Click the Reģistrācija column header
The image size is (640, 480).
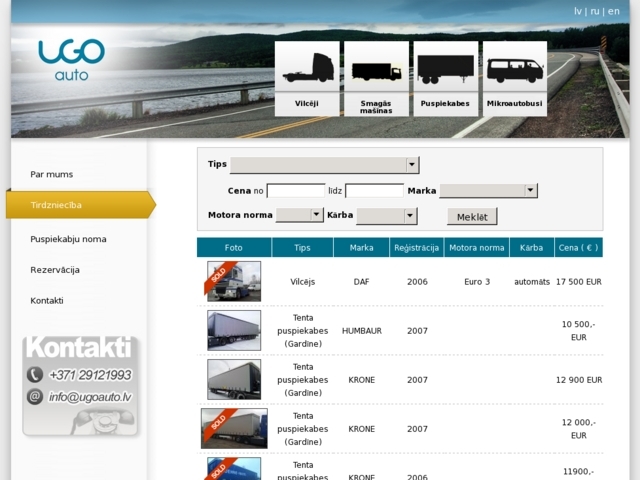pyautogui.click(x=417, y=247)
